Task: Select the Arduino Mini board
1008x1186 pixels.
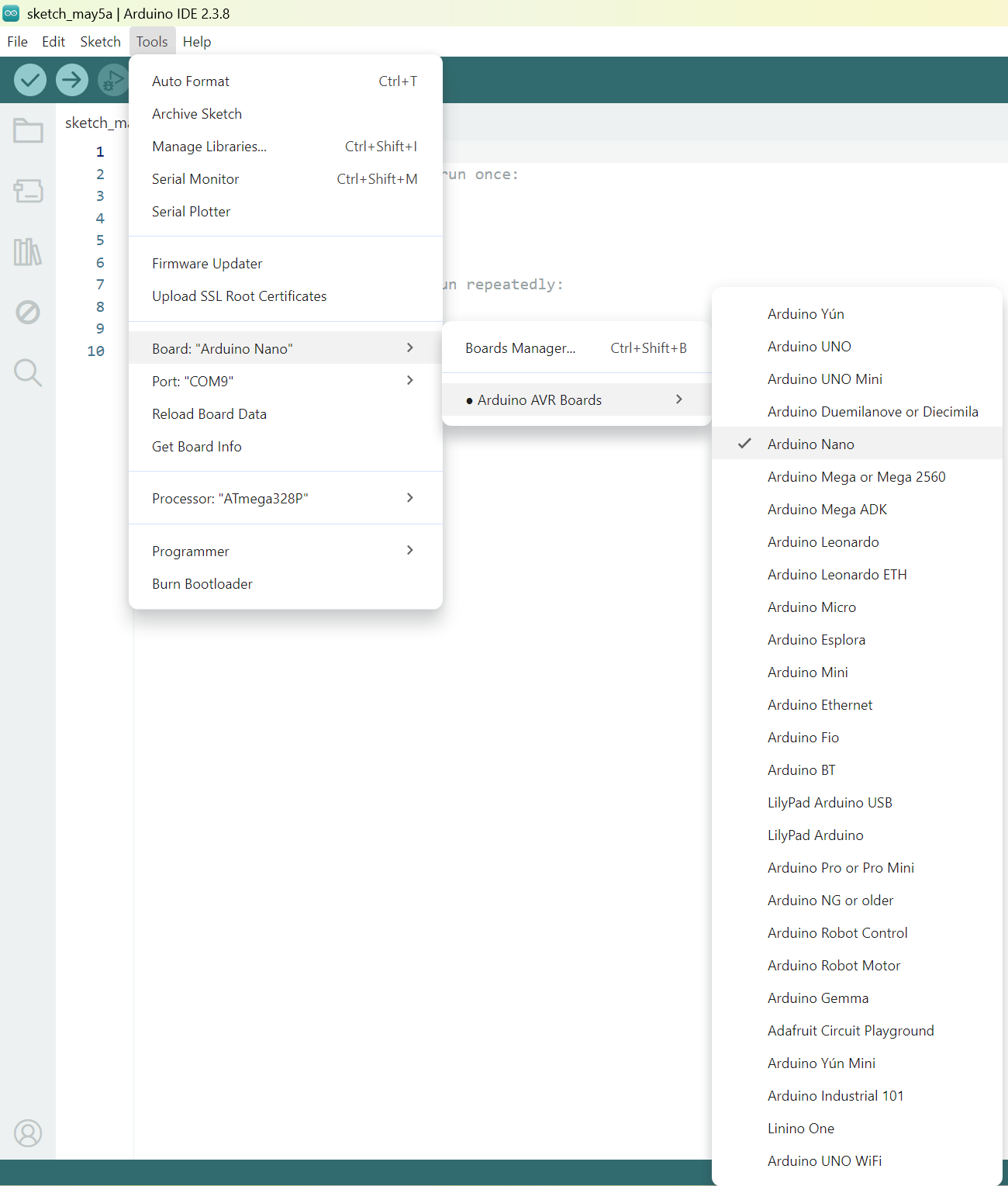Action: click(857, 672)
